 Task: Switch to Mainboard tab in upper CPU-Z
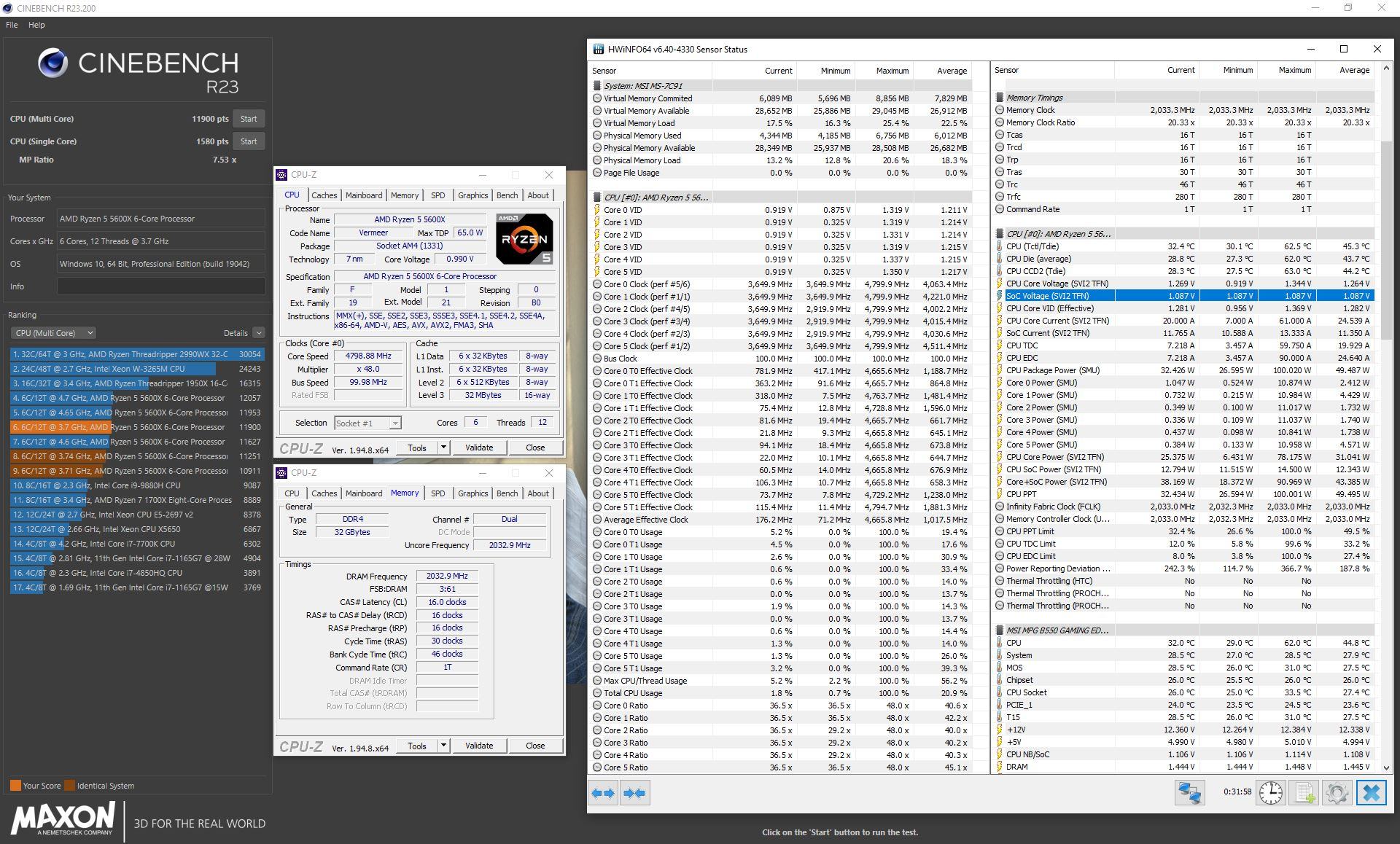[x=364, y=195]
